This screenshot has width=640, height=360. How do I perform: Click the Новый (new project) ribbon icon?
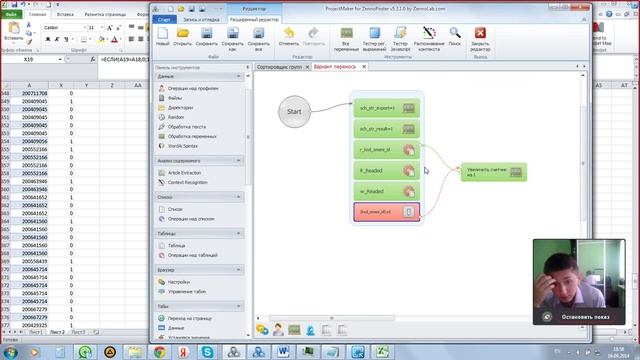(x=162, y=37)
